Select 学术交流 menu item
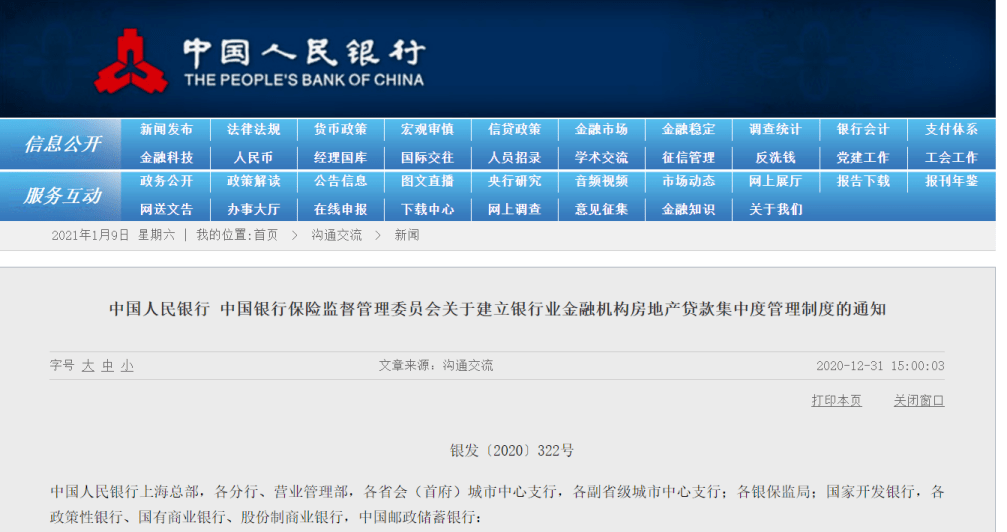Screen dimensions: 1007x532 pyautogui.click(x=601, y=157)
